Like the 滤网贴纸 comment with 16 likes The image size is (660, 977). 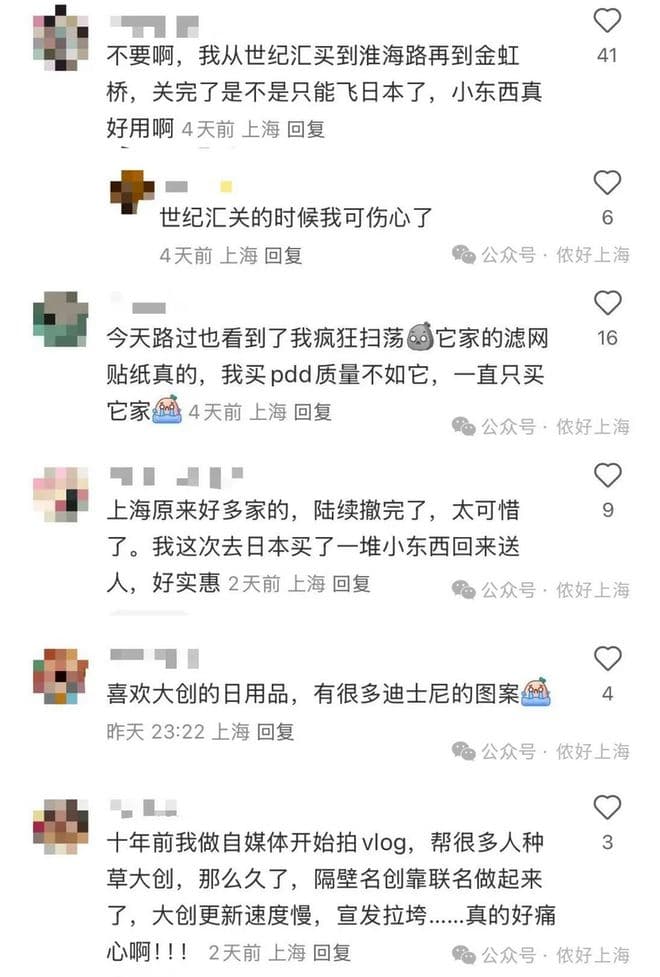coord(607,303)
